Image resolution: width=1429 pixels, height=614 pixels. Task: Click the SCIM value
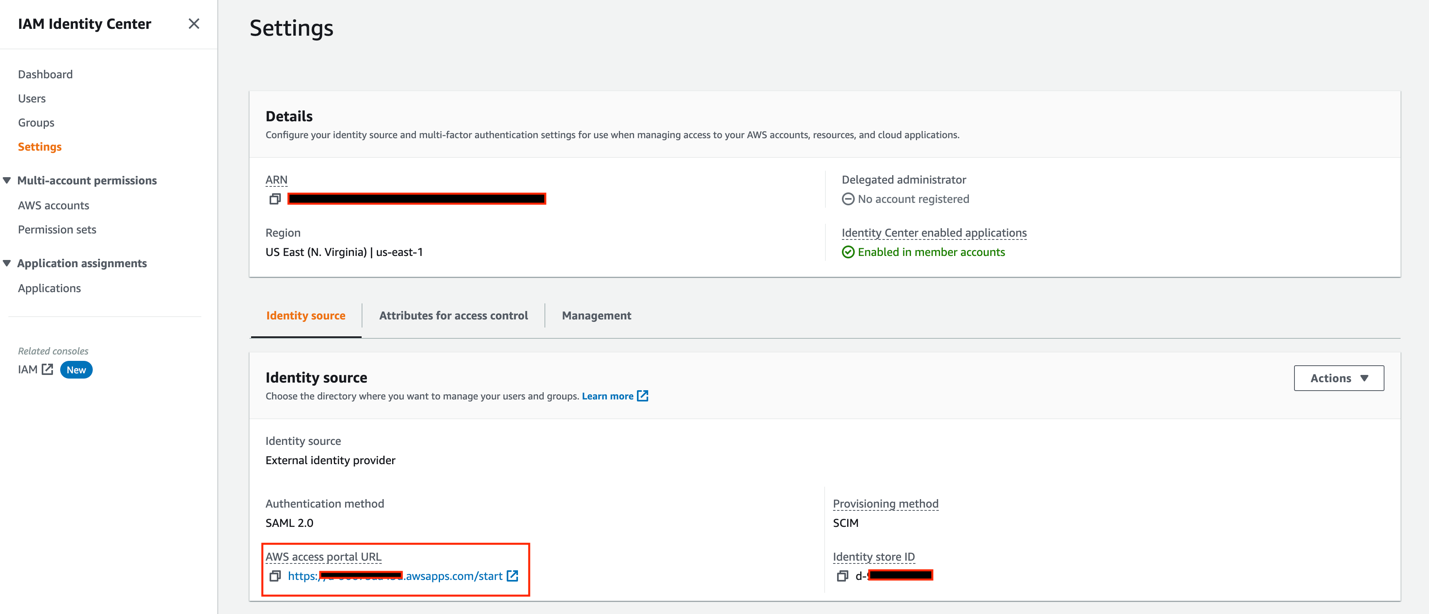coord(845,523)
